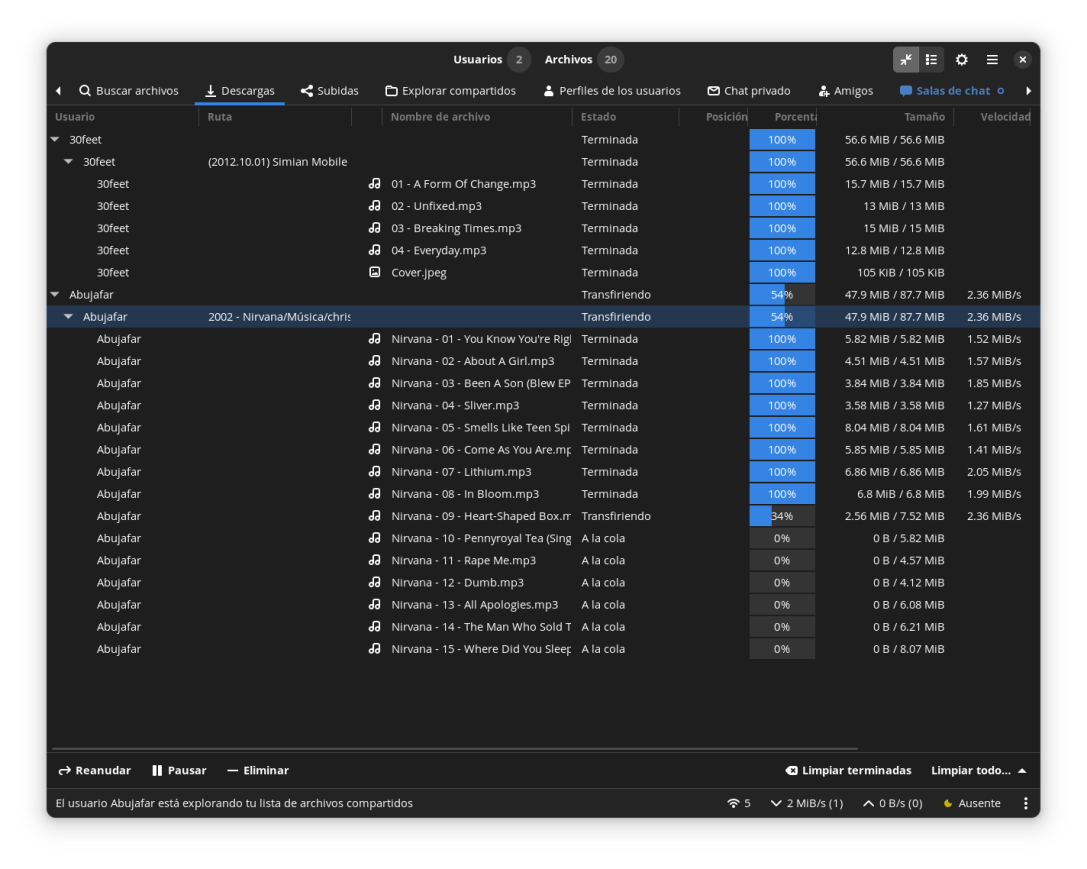Click the 8.04 MiB / 8.04 MiB size cell
This screenshot has height=869, width=1087.
tap(894, 428)
